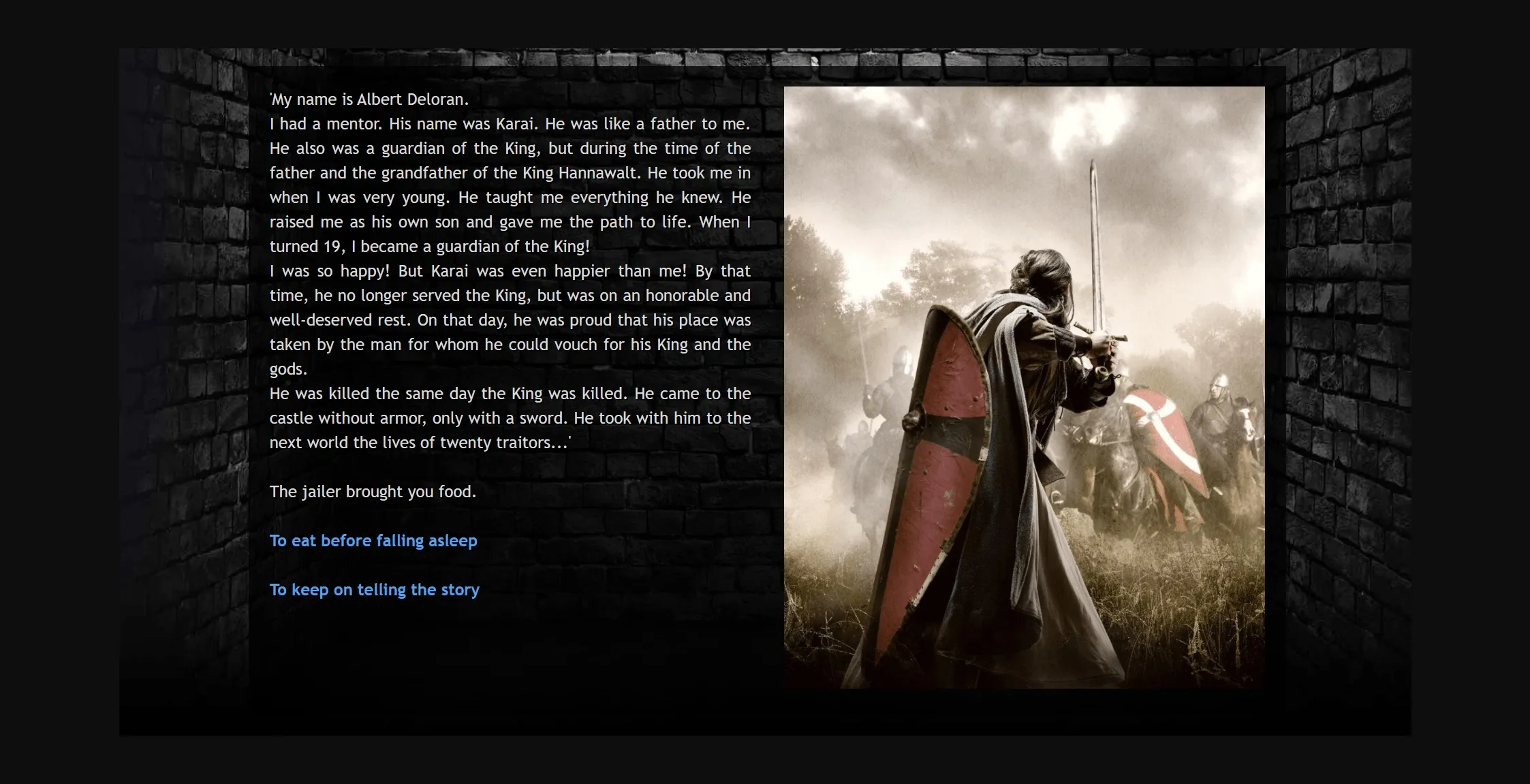The height and width of the screenshot is (784, 1530).
Task: Click 'To eat before falling asleep' link
Action: pos(373,541)
